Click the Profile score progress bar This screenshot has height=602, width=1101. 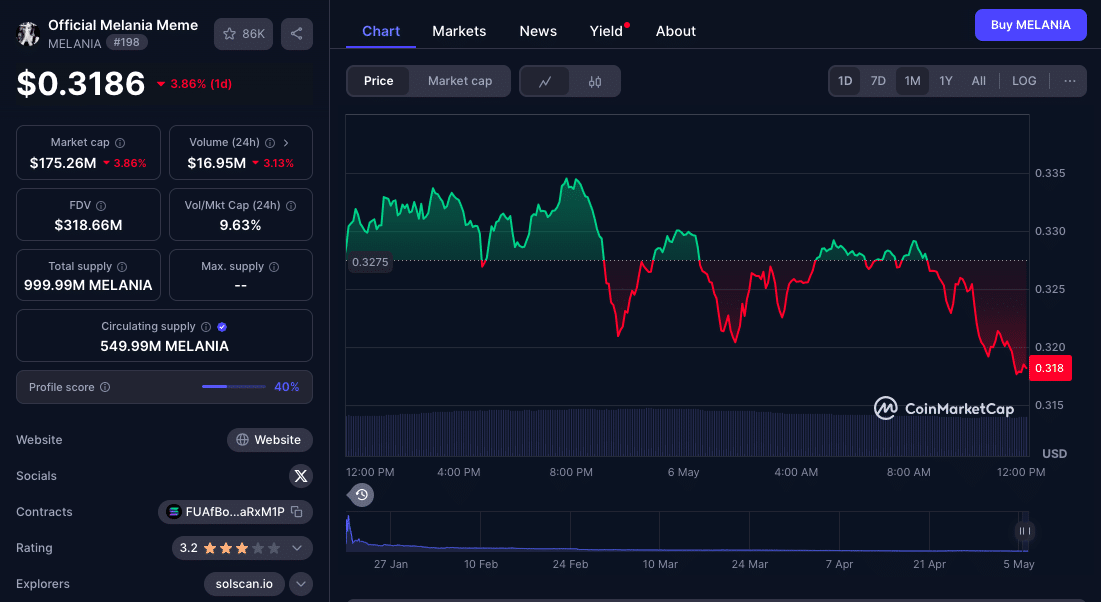234,387
